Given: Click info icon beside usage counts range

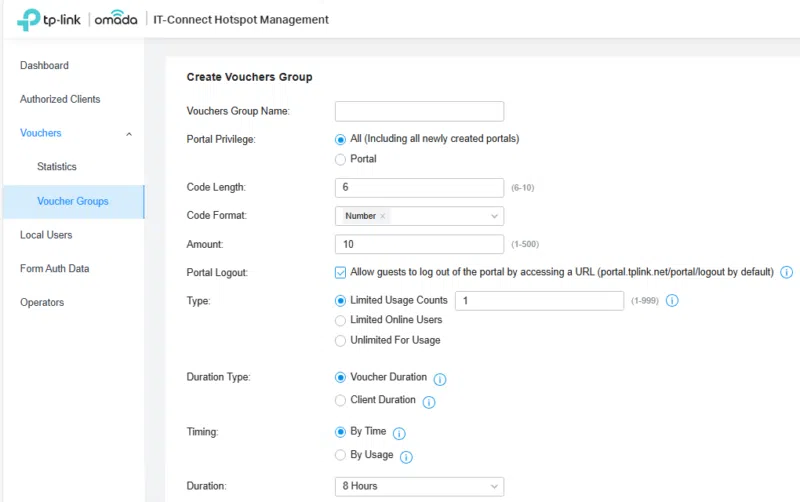Looking at the screenshot, I should click(x=672, y=300).
